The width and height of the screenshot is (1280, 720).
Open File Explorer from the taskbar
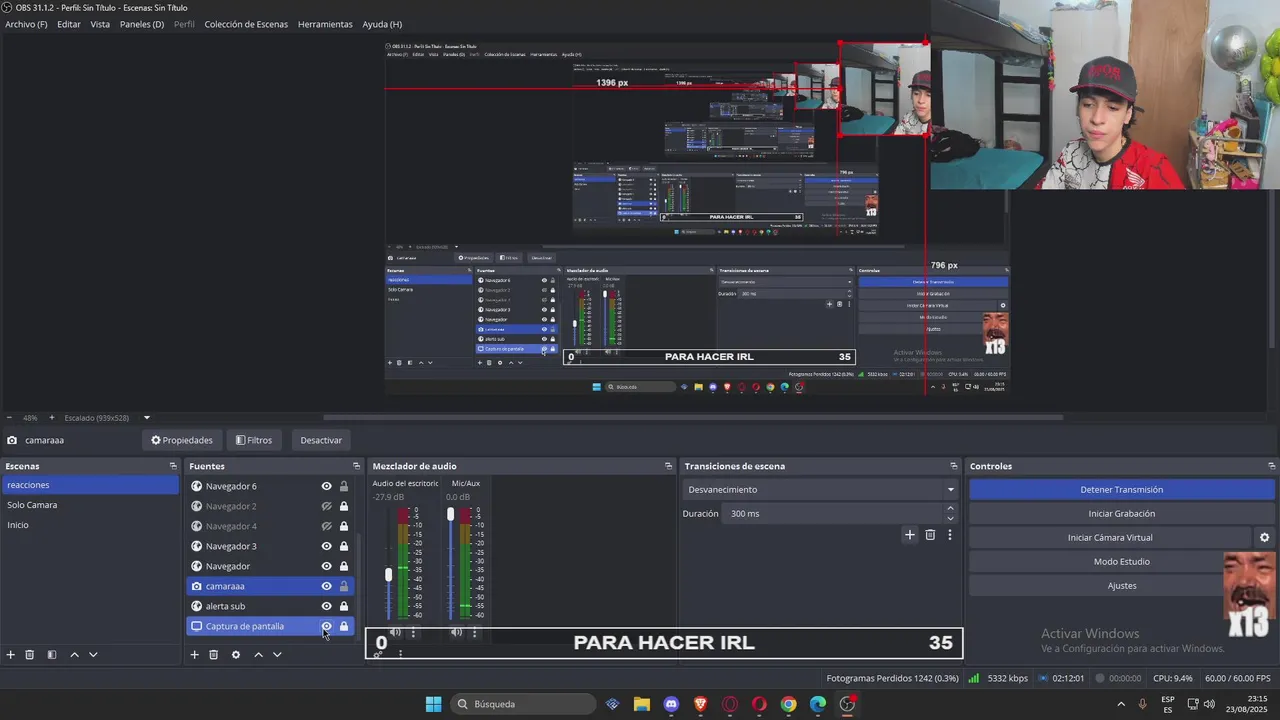point(642,704)
